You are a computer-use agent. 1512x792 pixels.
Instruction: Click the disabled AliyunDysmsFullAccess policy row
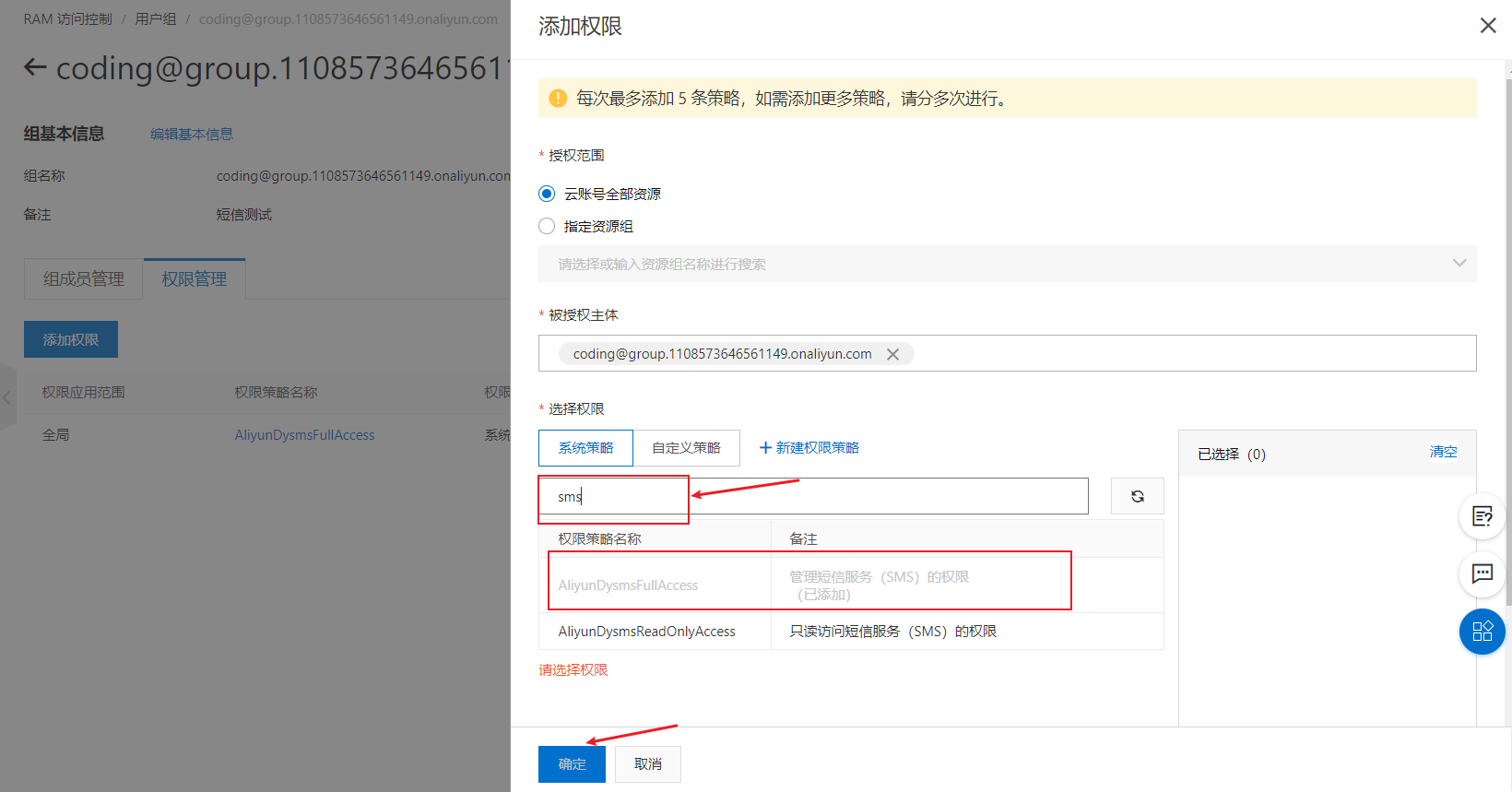(x=851, y=585)
